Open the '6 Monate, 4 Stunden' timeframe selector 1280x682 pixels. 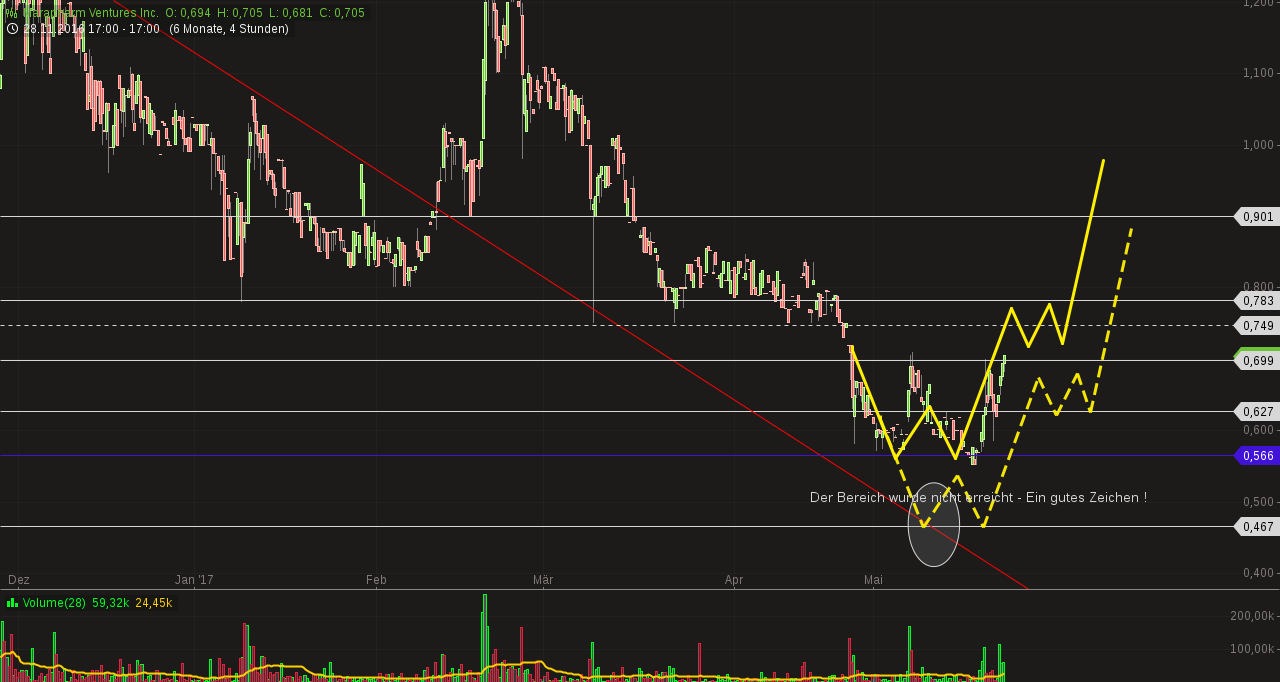pyautogui.click(x=232, y=28)
